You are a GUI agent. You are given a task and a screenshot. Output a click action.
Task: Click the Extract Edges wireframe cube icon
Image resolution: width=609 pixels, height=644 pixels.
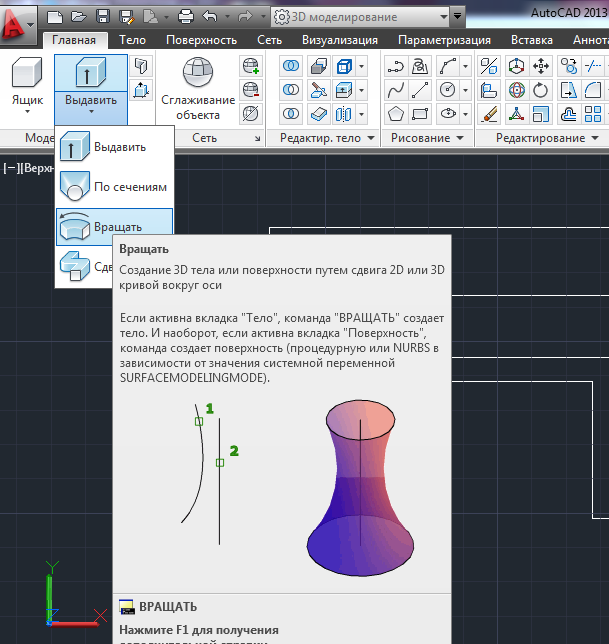(x=344, y=66)
